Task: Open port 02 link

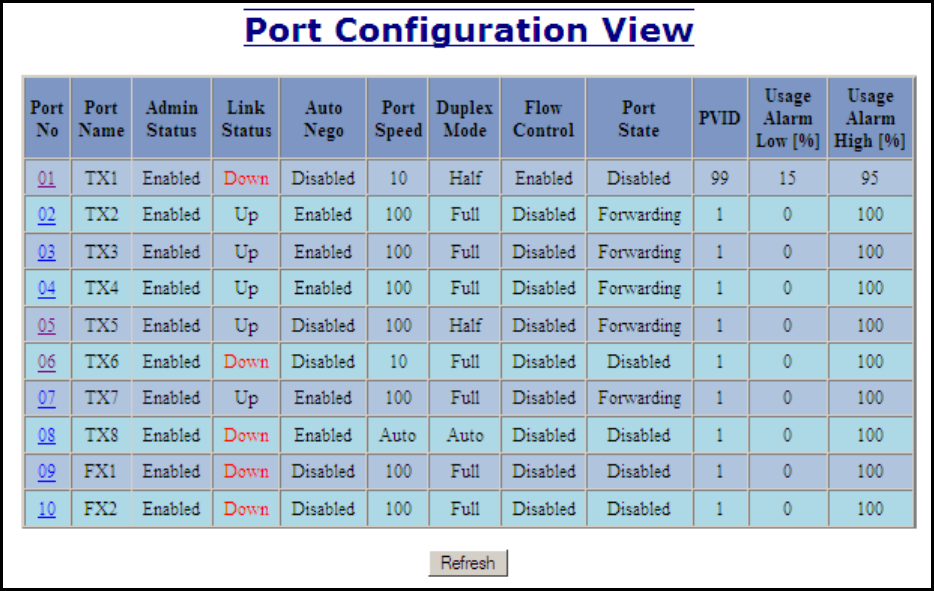Action: [47, 215]
